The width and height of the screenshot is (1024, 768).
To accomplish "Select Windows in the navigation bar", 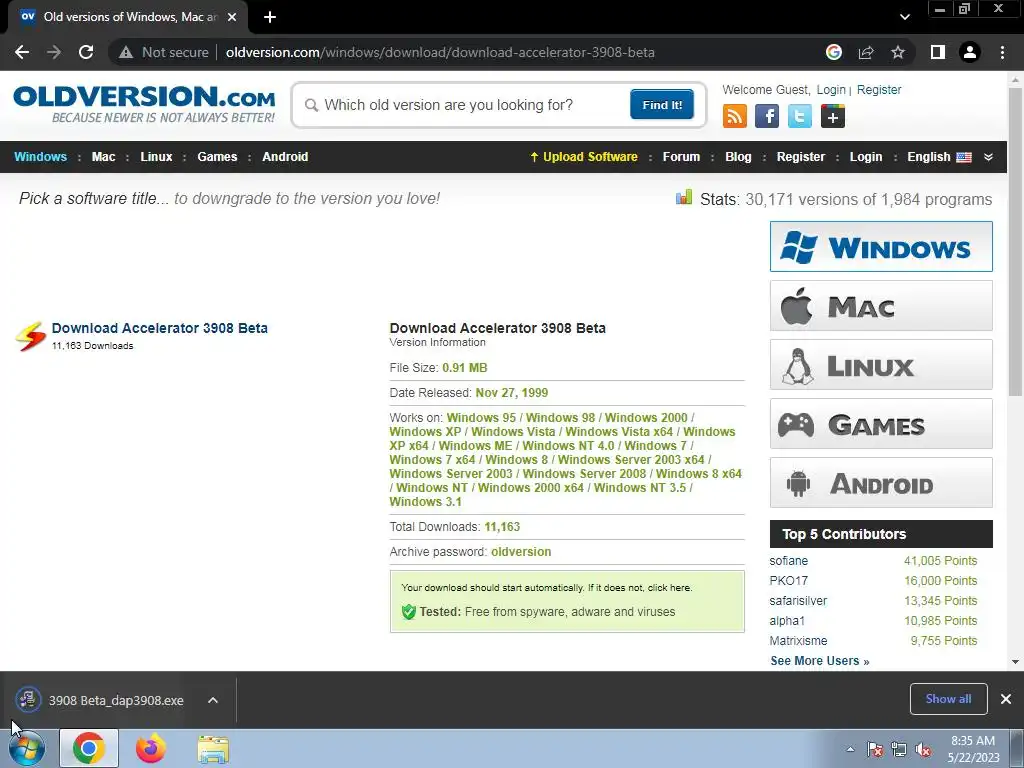I will (40, 157).
